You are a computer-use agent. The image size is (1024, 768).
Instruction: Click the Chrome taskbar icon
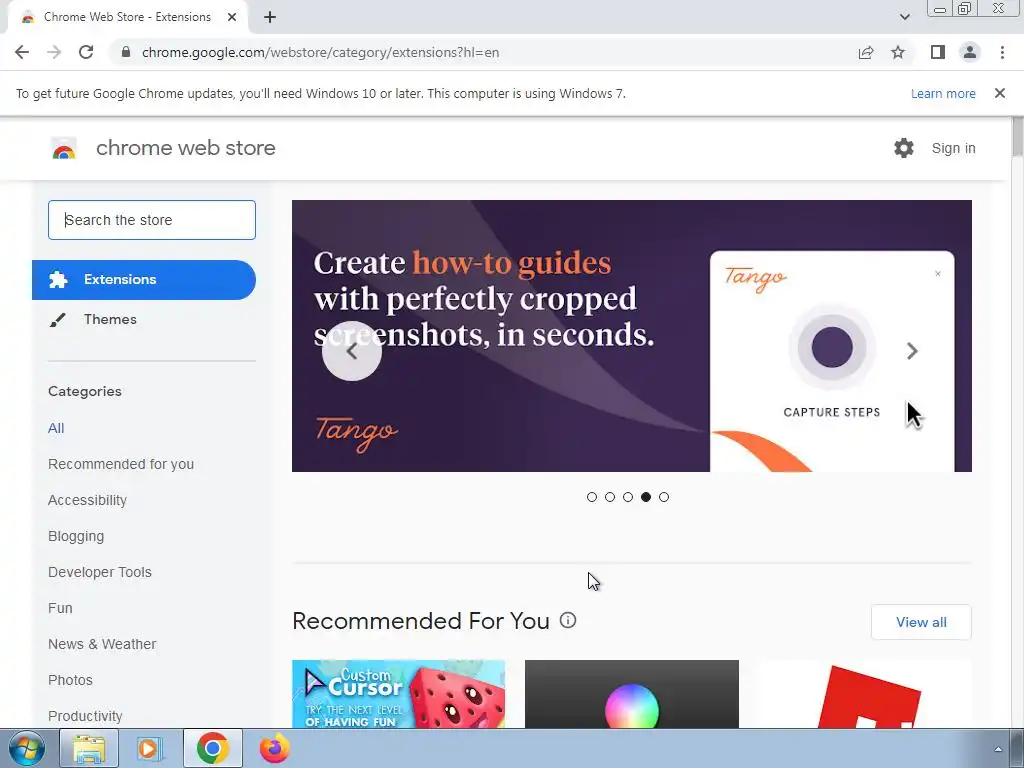(213, 748)
